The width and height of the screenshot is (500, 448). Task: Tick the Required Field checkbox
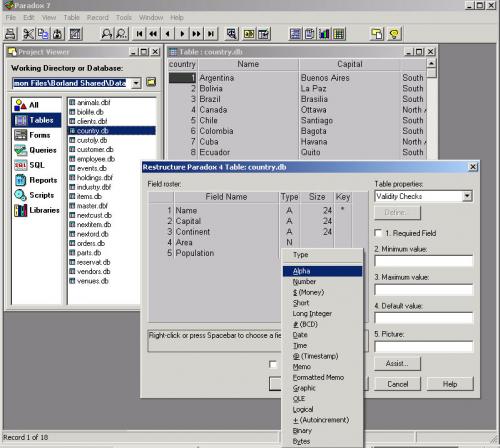[378, 233]
